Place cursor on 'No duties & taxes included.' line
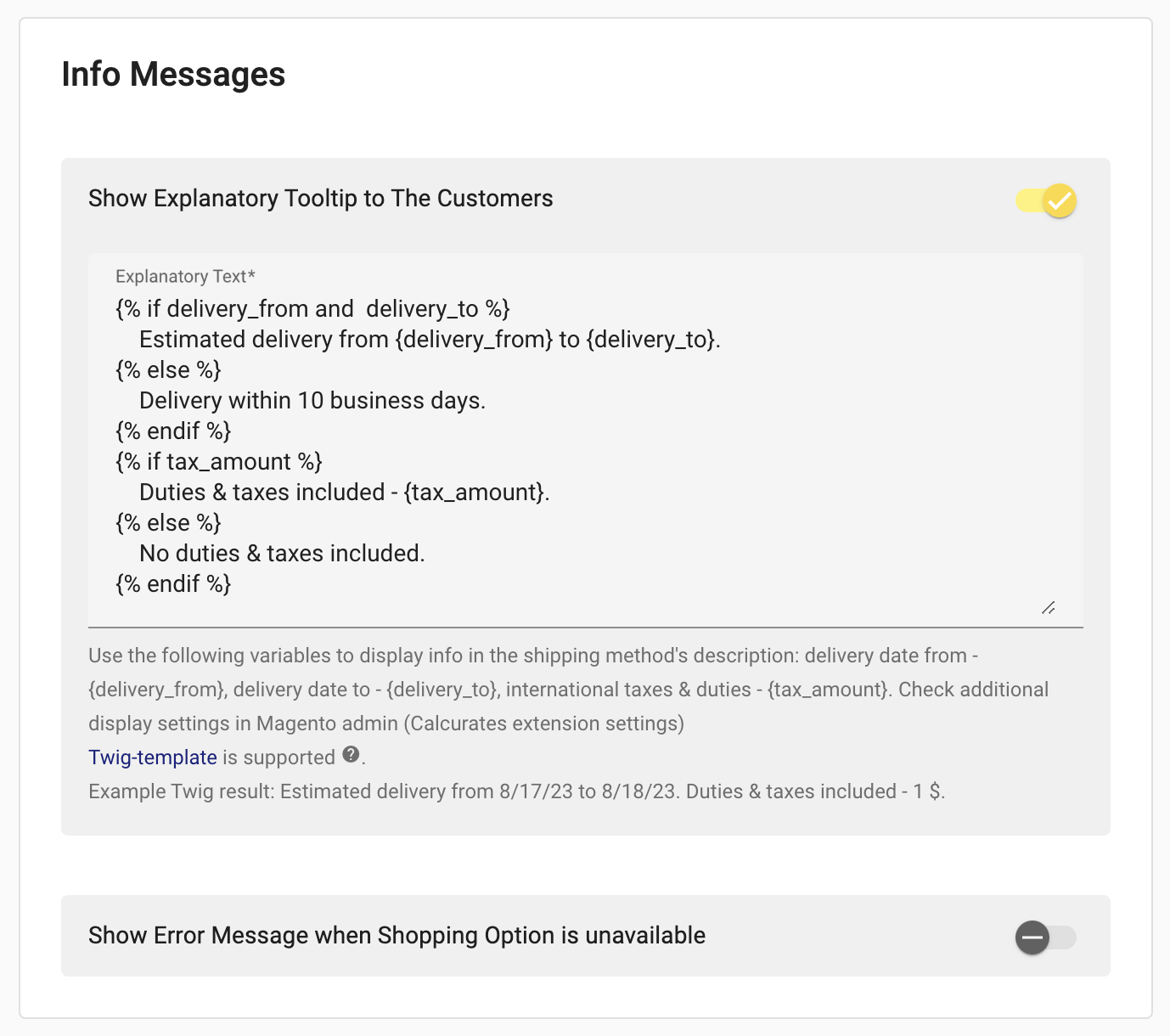 point(282,554)
